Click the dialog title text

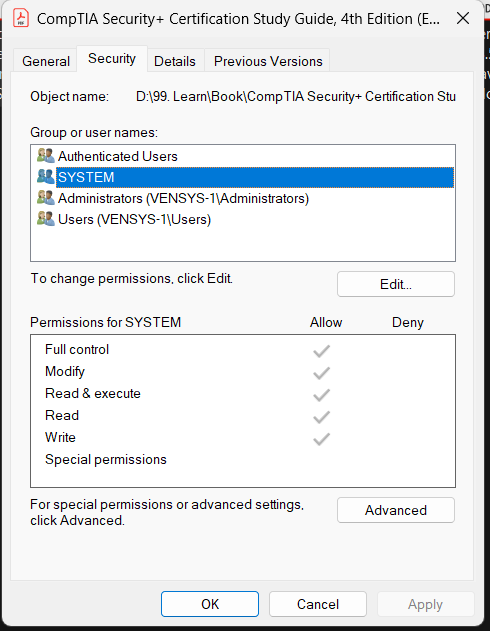pos(238,19)
